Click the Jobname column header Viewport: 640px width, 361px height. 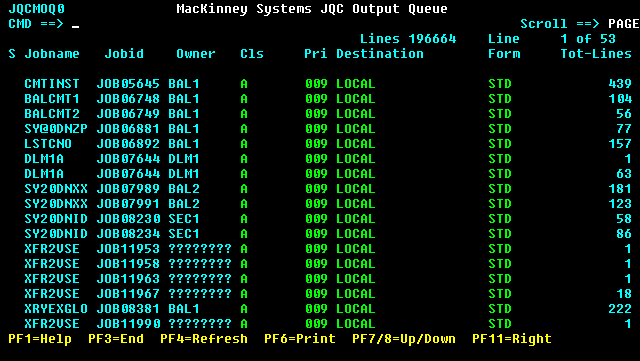(52, 54)
